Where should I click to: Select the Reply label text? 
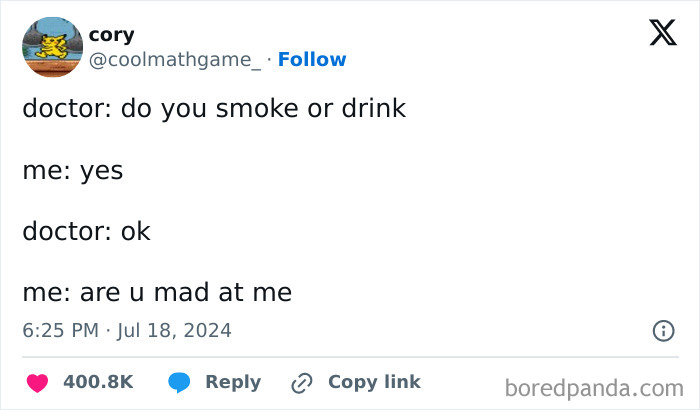point(233,383)
